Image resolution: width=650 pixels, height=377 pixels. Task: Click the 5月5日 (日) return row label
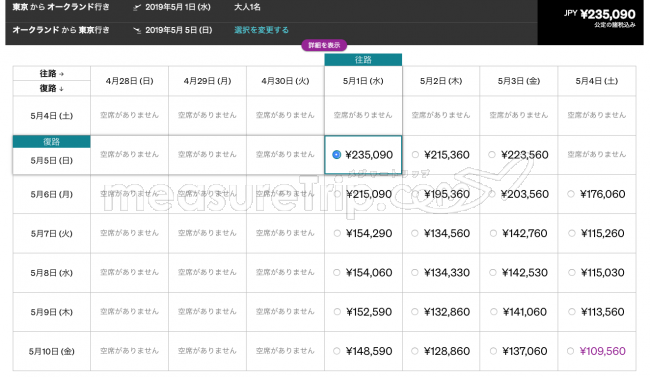[51, 161]
